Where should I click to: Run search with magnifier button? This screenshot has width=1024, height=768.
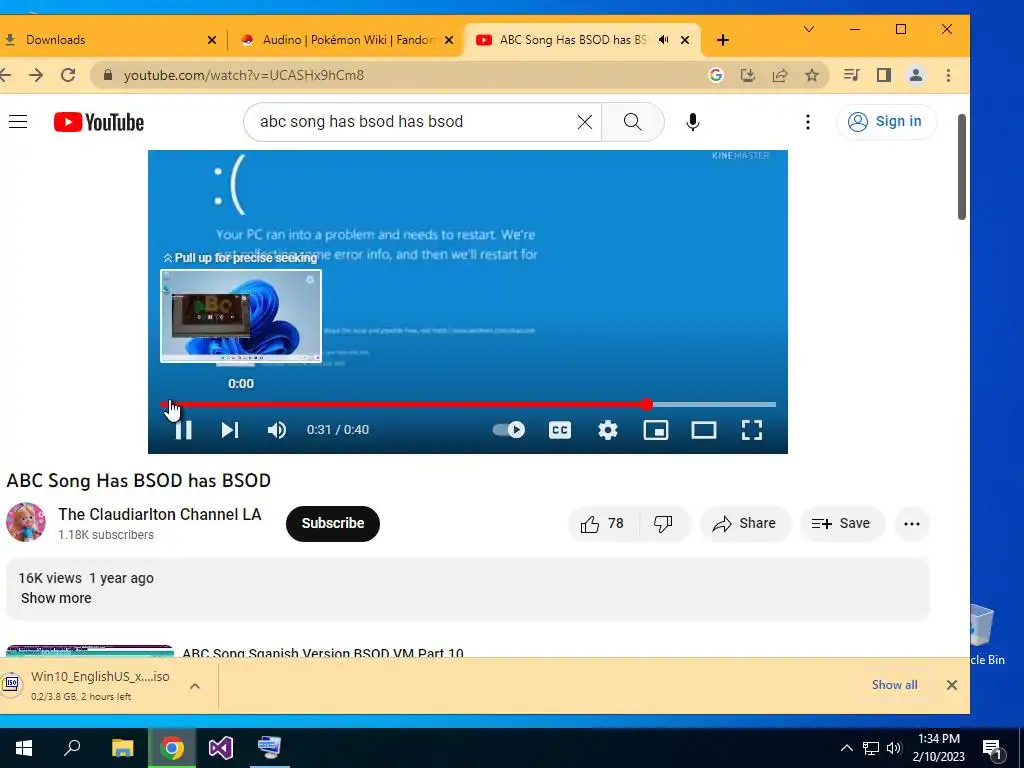pyautogui.click(x=632, y=122)
